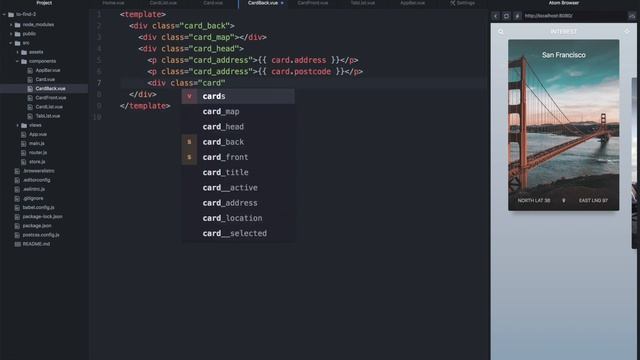This screenshot has height=360, width=640.
Task: Open TabList.vue in the project tree
Action: [48, 116]
